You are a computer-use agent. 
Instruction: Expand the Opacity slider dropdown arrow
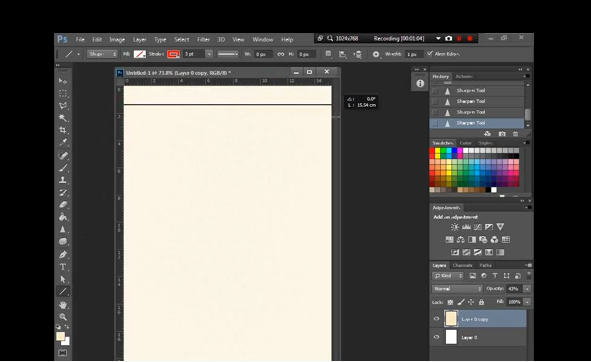coord(527,289)
